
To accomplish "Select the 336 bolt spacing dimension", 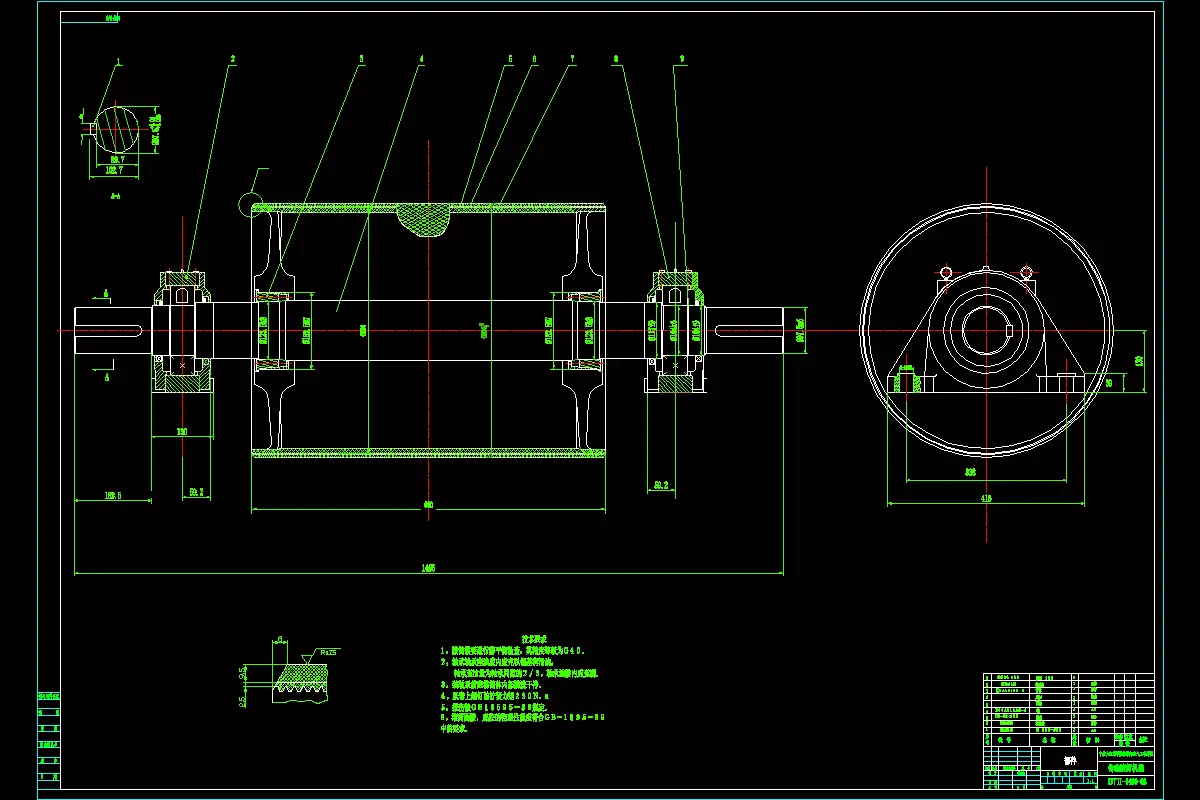I will tap(970, 470).
